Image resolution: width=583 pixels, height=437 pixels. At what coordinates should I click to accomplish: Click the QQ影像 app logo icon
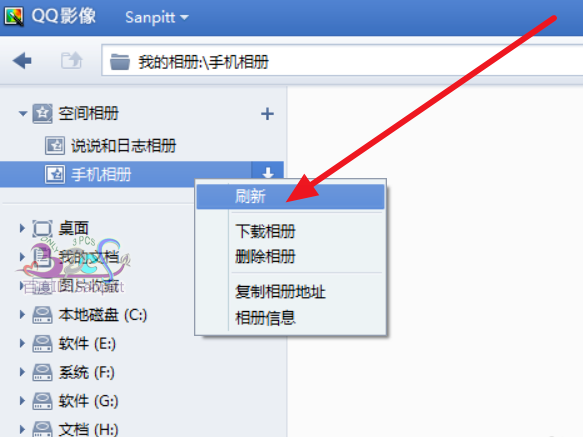[14, 17]
